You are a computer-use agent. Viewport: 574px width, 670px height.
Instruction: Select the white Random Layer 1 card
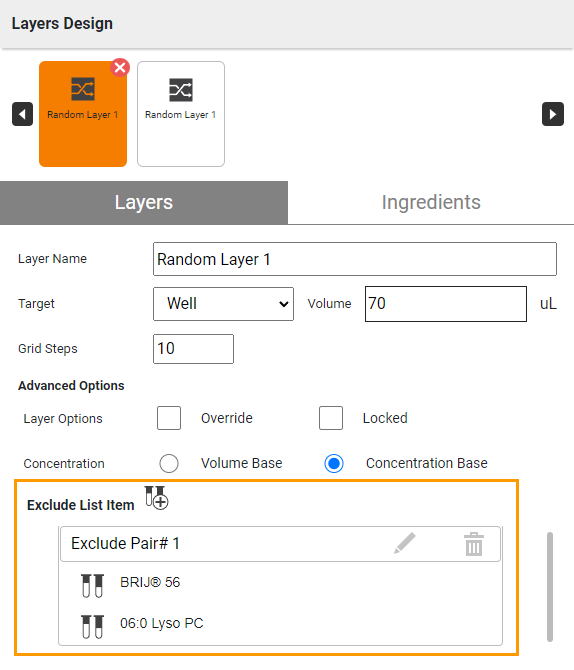181,114
